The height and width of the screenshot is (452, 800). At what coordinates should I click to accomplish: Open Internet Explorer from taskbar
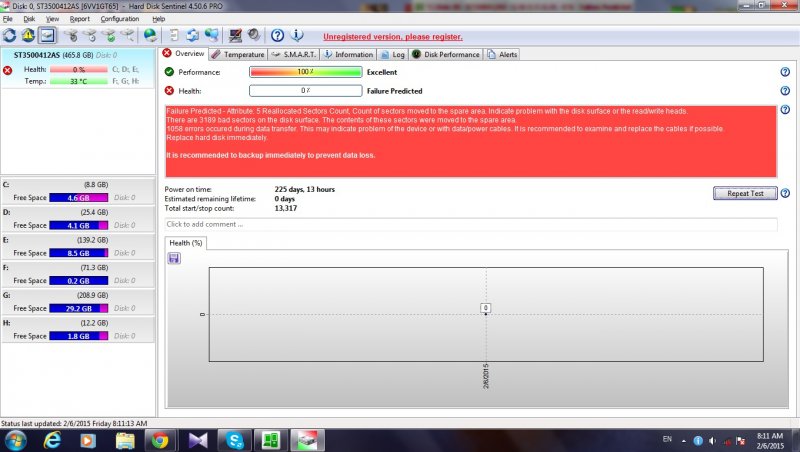(52, 440)
